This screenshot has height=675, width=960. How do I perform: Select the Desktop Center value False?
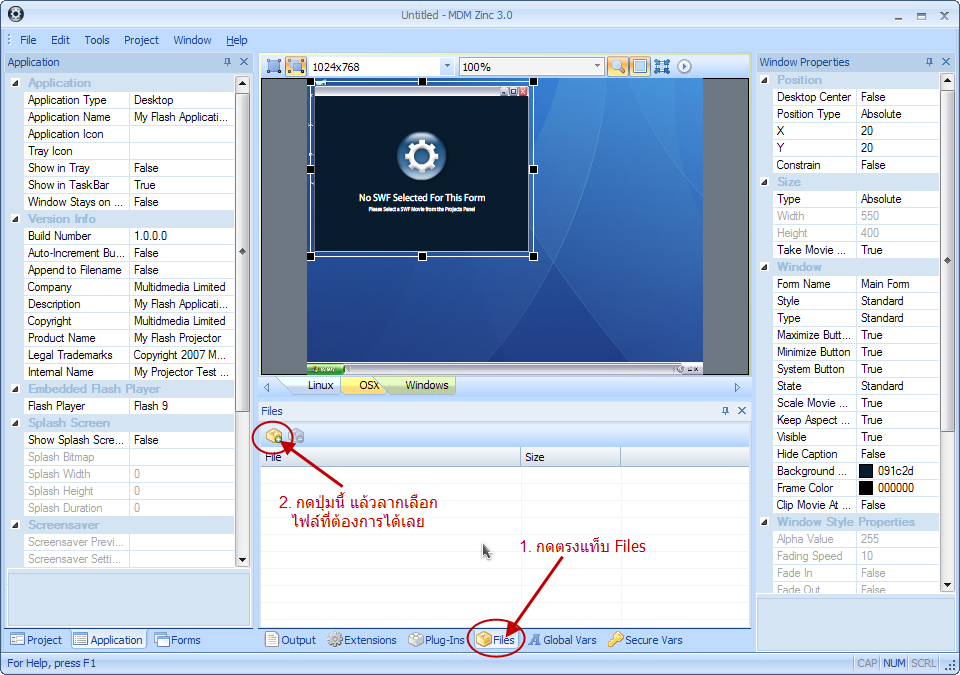click(x=898, y=97)
